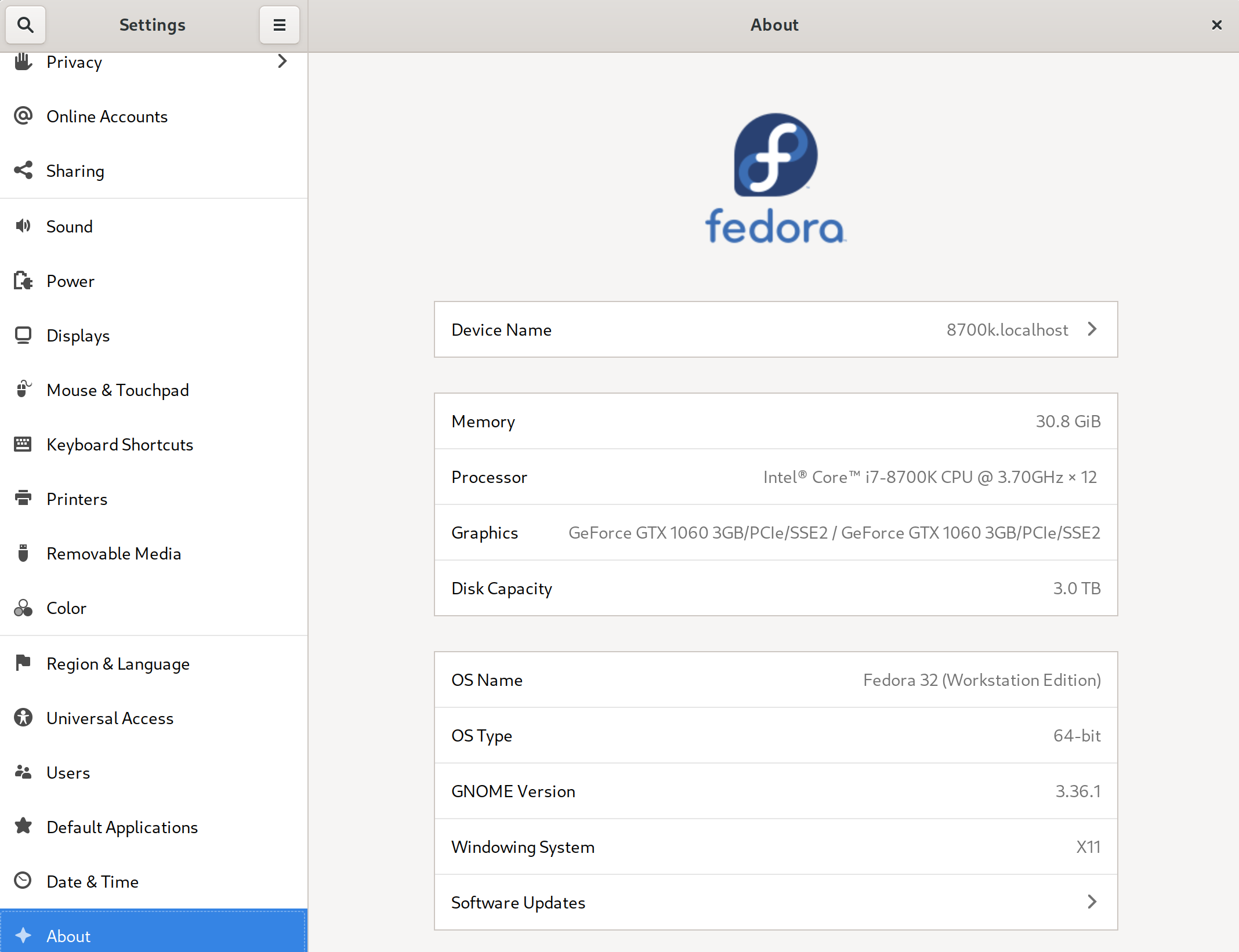Click the Keyboard Shortcuts keyboard icon
The height and width of the screenshot is (952, 1239).
pyautogui.click(x=23, y=444)
